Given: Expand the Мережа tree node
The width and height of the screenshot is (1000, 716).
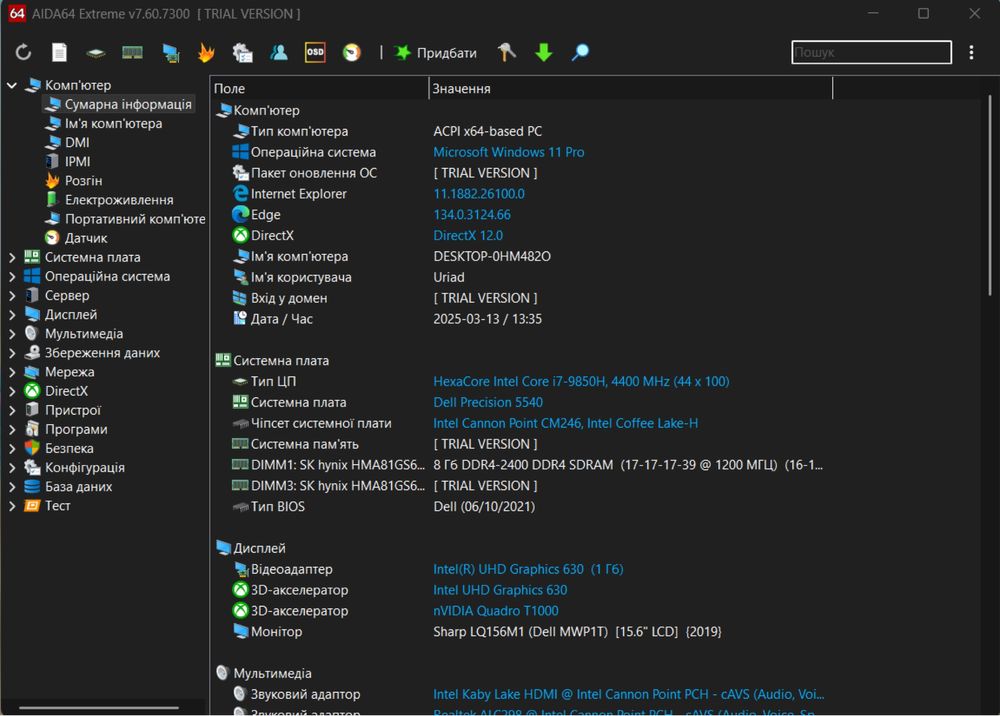Looking at the screenshot, I should coord(11,372).
